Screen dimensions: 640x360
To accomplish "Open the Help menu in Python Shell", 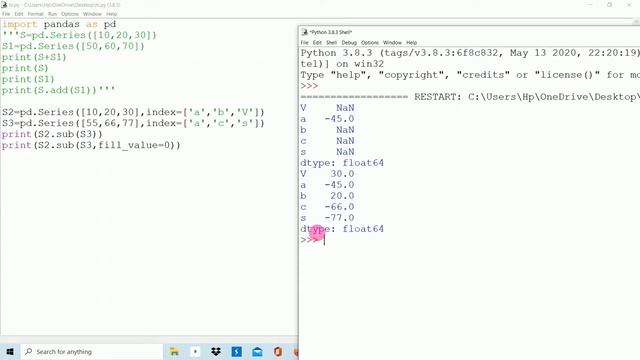I will click(411, 42).
